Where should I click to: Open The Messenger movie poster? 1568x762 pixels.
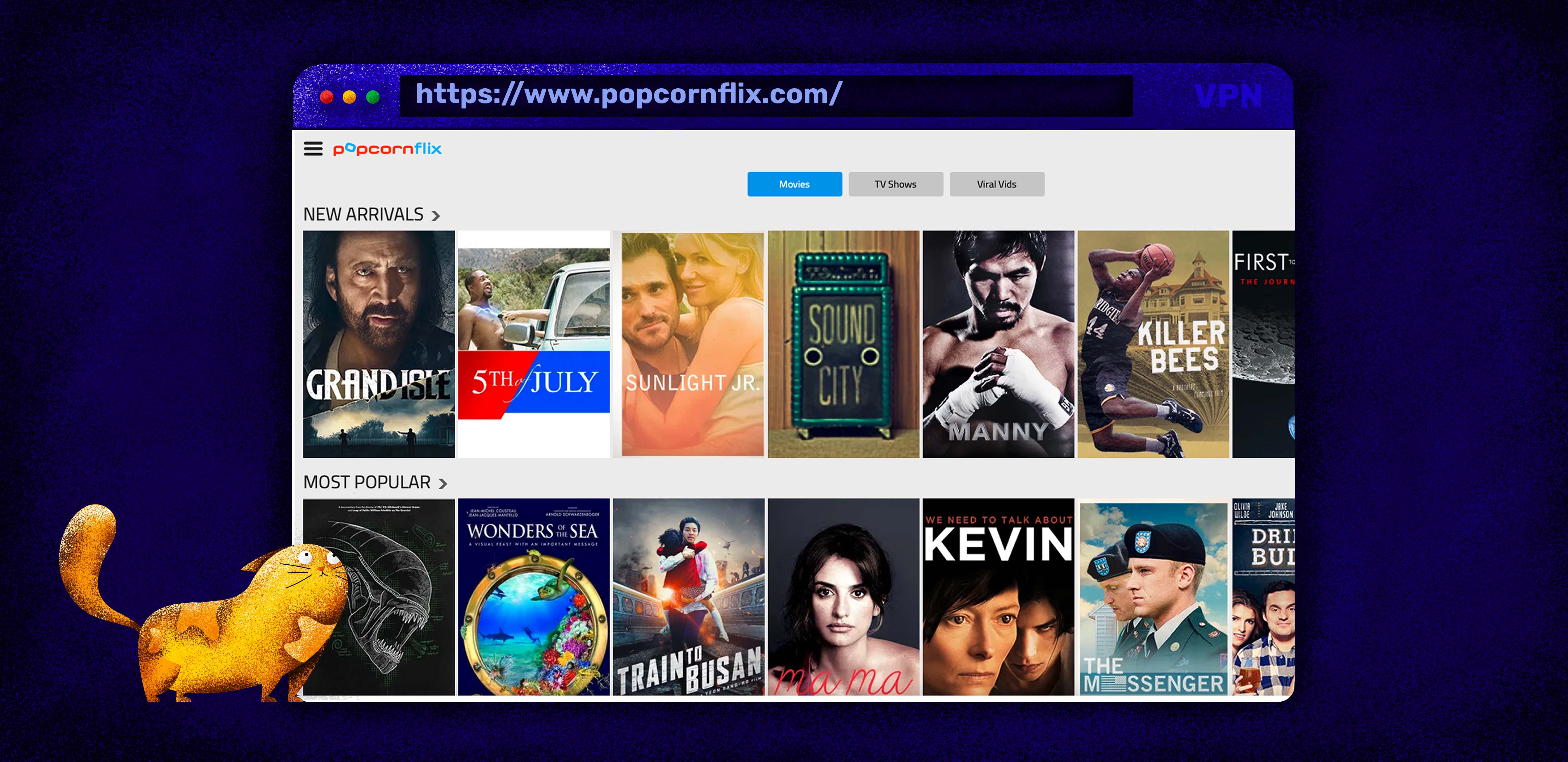[x=1153, y=597]
